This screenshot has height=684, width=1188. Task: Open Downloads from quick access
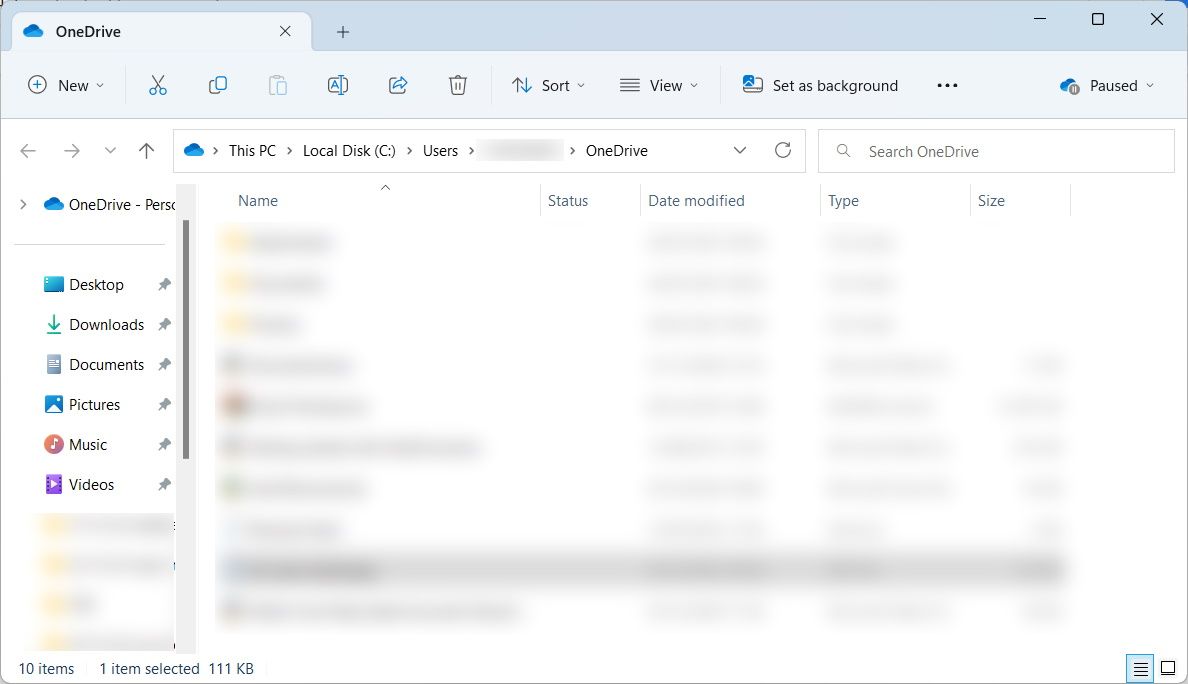(106, 325)
